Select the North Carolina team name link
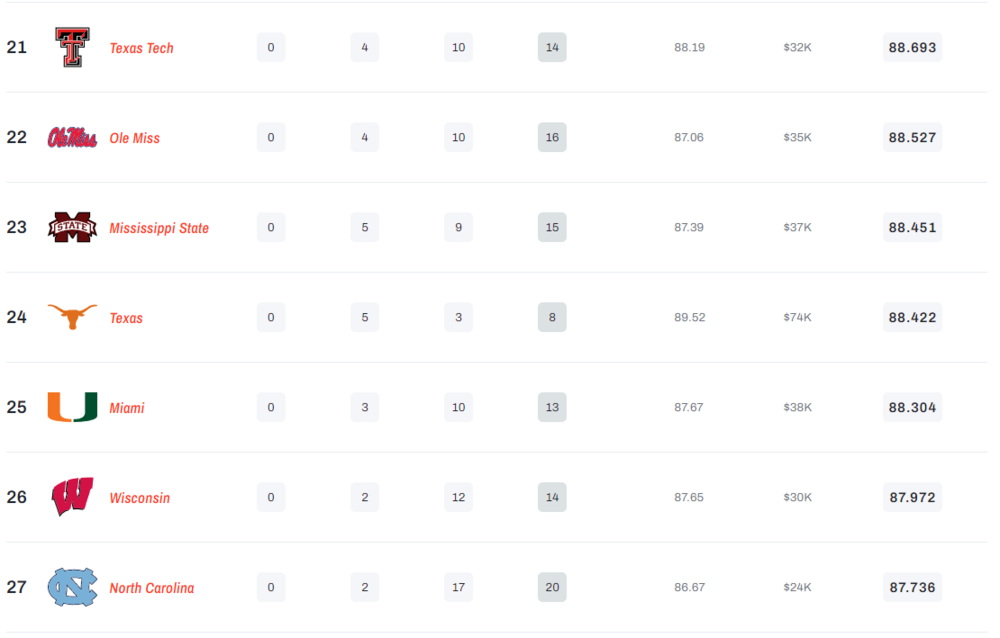This screenshot has width=1000, height=638. tap(152, 588)
